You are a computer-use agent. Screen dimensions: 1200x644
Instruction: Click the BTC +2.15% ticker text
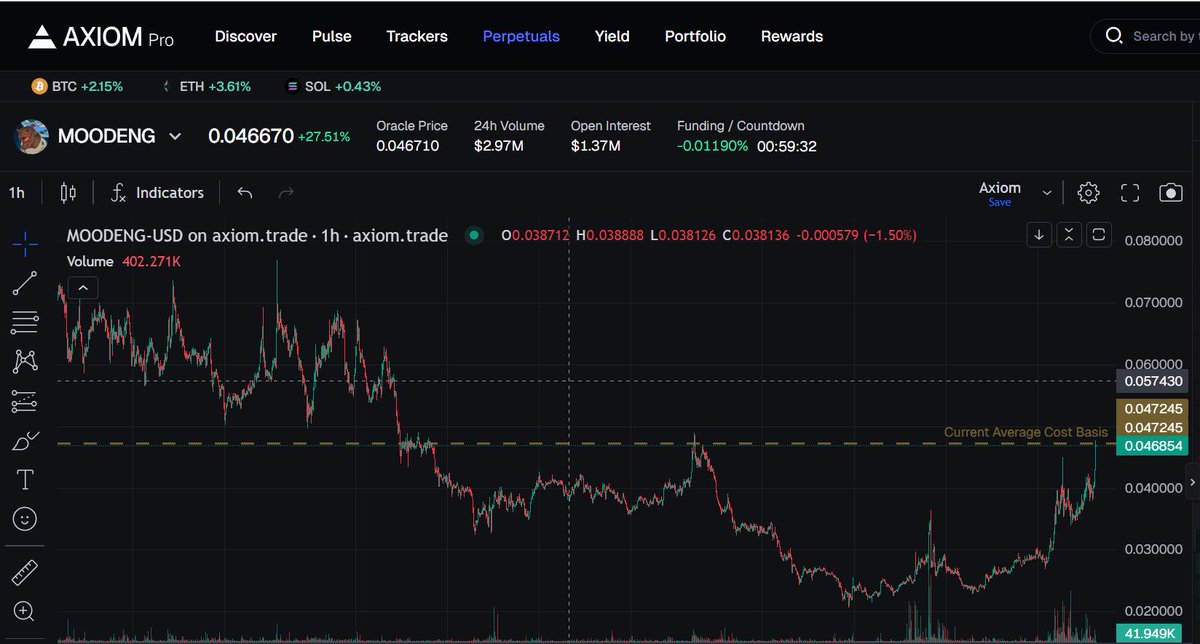coord(88,87)
